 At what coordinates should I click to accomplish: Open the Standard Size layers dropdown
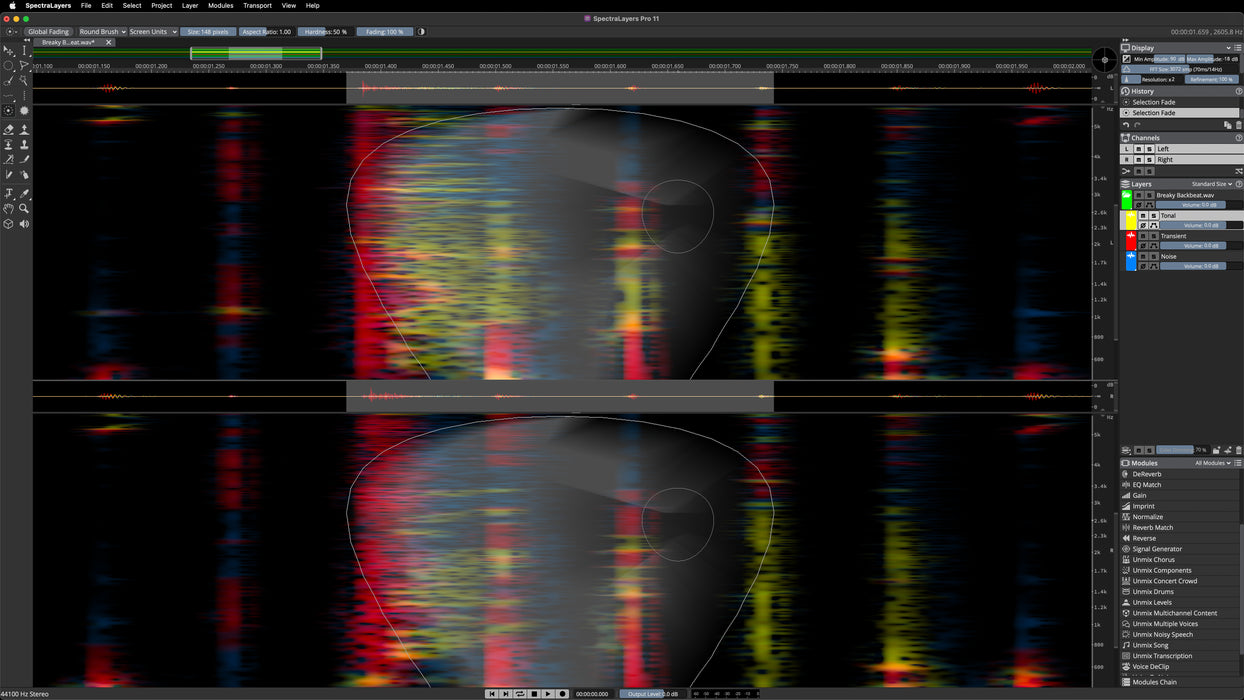[1211, 184]
